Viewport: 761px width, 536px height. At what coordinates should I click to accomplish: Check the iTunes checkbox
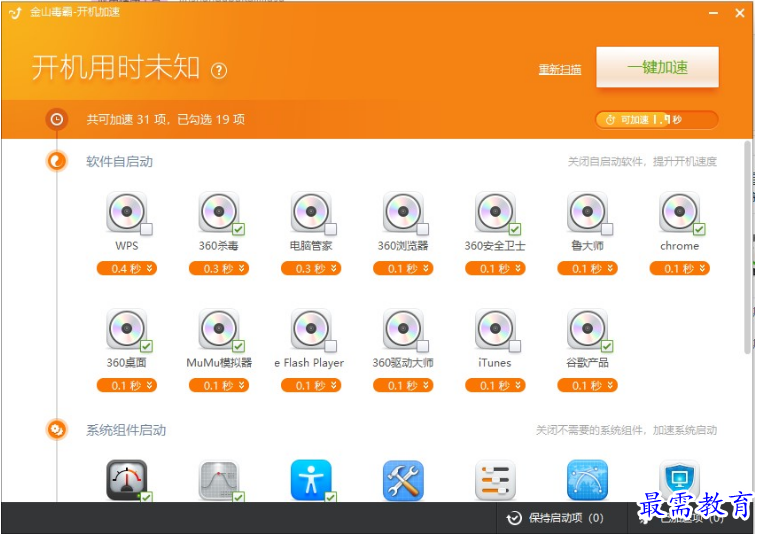[515, 346]
